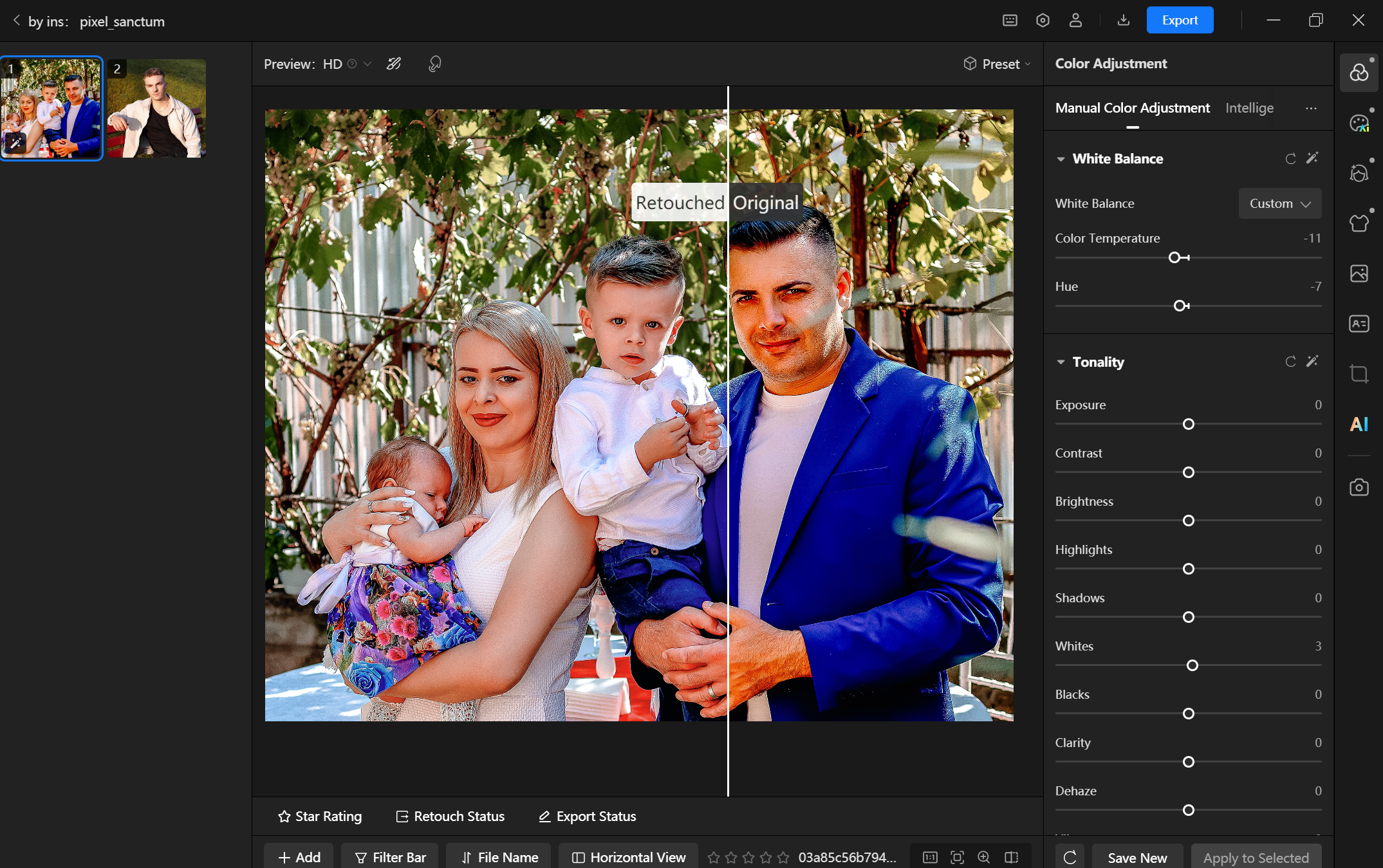Click the zoom-in magnifier icon in bottom bar
Screen dimensions: 1383x868
point(984,857)
